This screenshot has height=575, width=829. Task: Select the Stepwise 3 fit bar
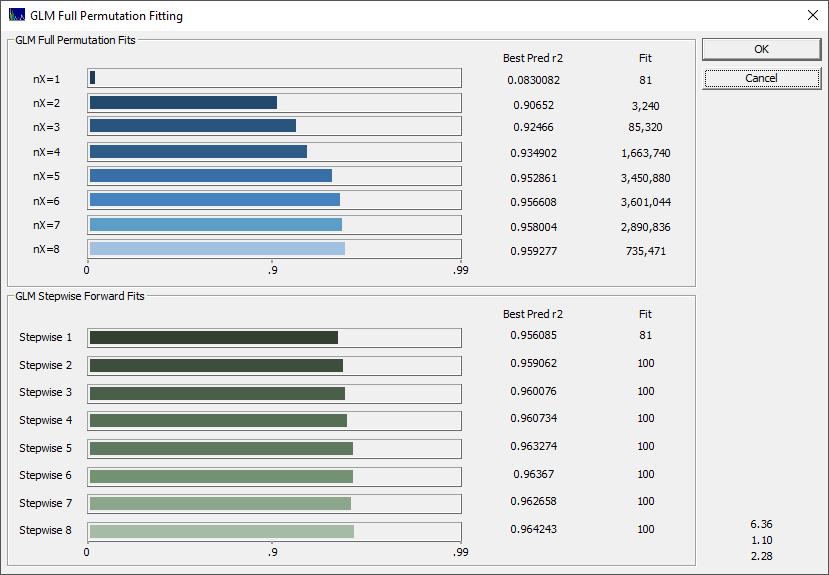coord(274,394)
